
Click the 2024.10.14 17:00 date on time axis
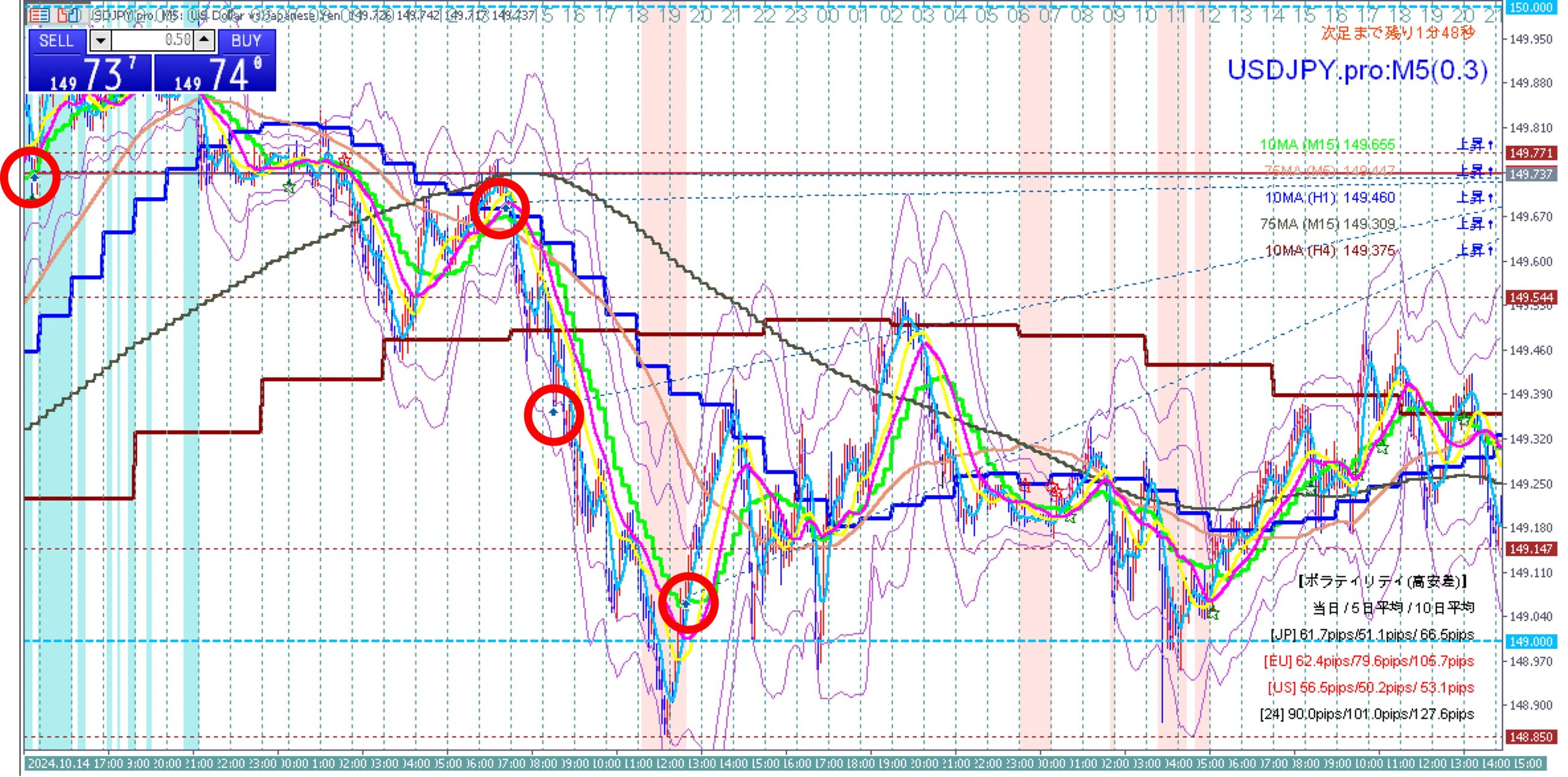(x=75, y=764)
